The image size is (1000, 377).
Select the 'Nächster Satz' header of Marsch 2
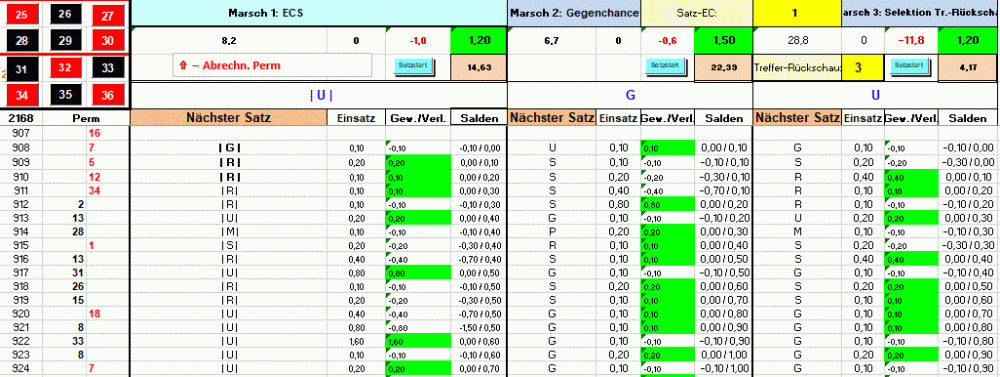coord(552,118)
